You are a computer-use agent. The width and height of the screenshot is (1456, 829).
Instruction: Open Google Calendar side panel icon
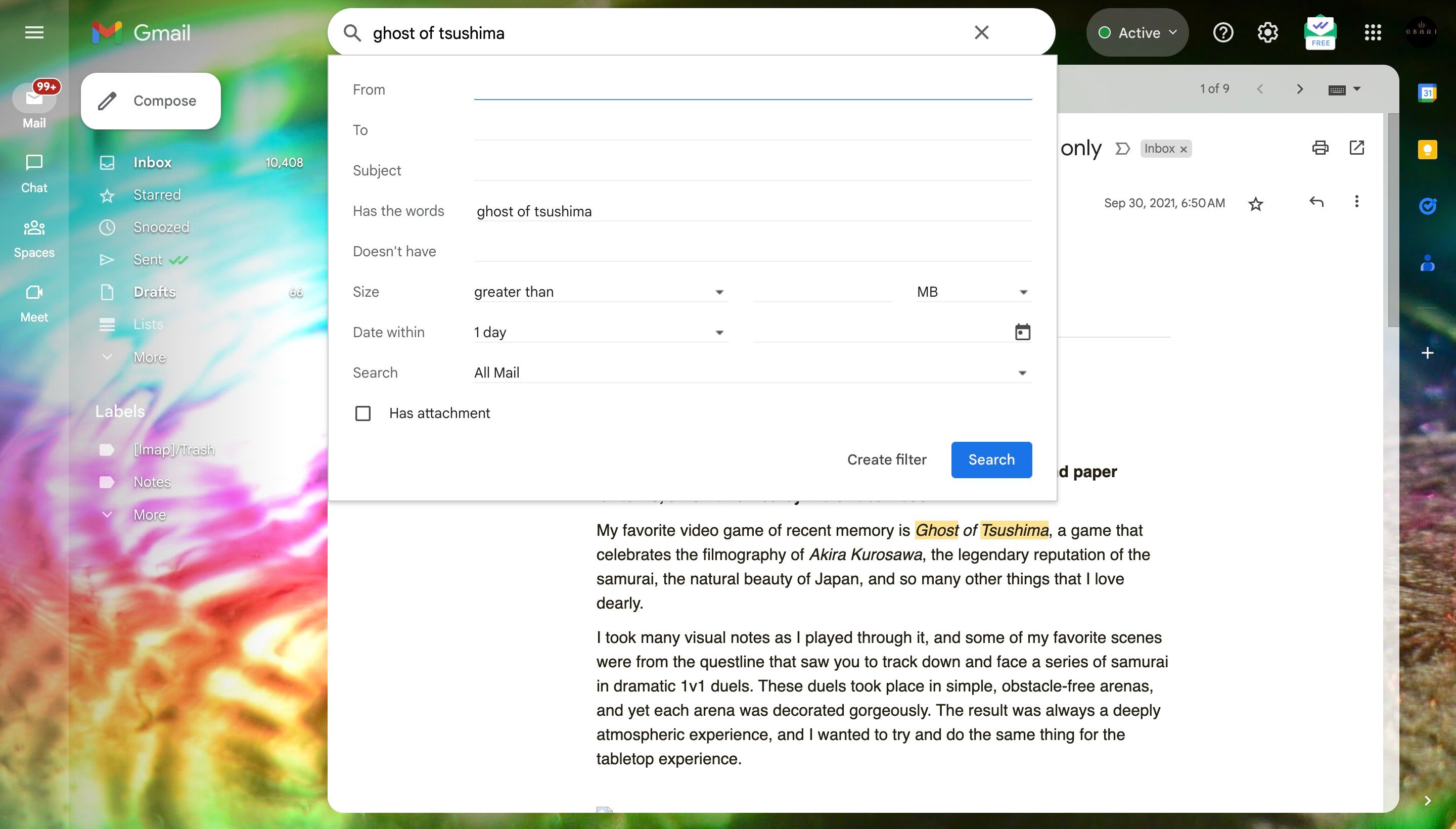(x=1427, y=93)
